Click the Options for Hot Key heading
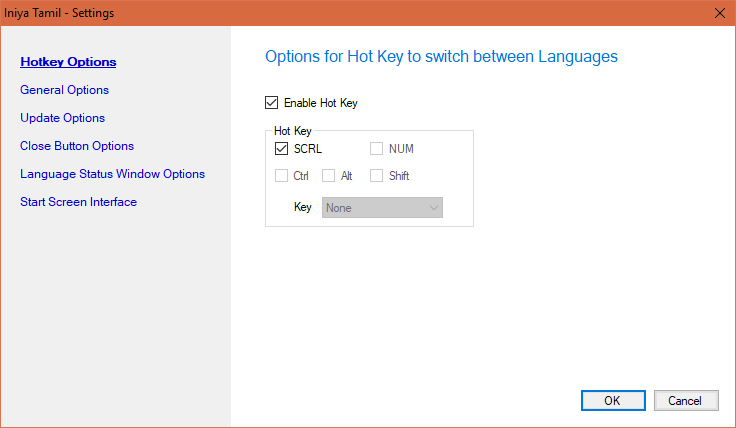Image resolution: width=736 pixels, height=428 pixels. tap(441, 56)
